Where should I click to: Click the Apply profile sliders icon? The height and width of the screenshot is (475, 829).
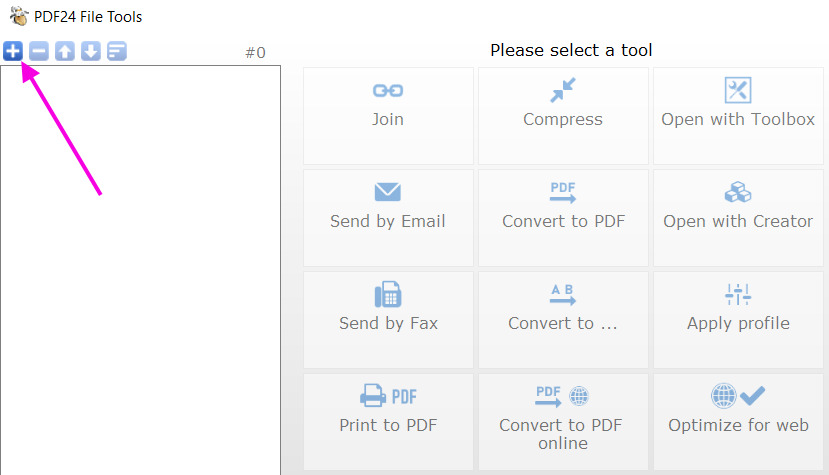point(738,295)
